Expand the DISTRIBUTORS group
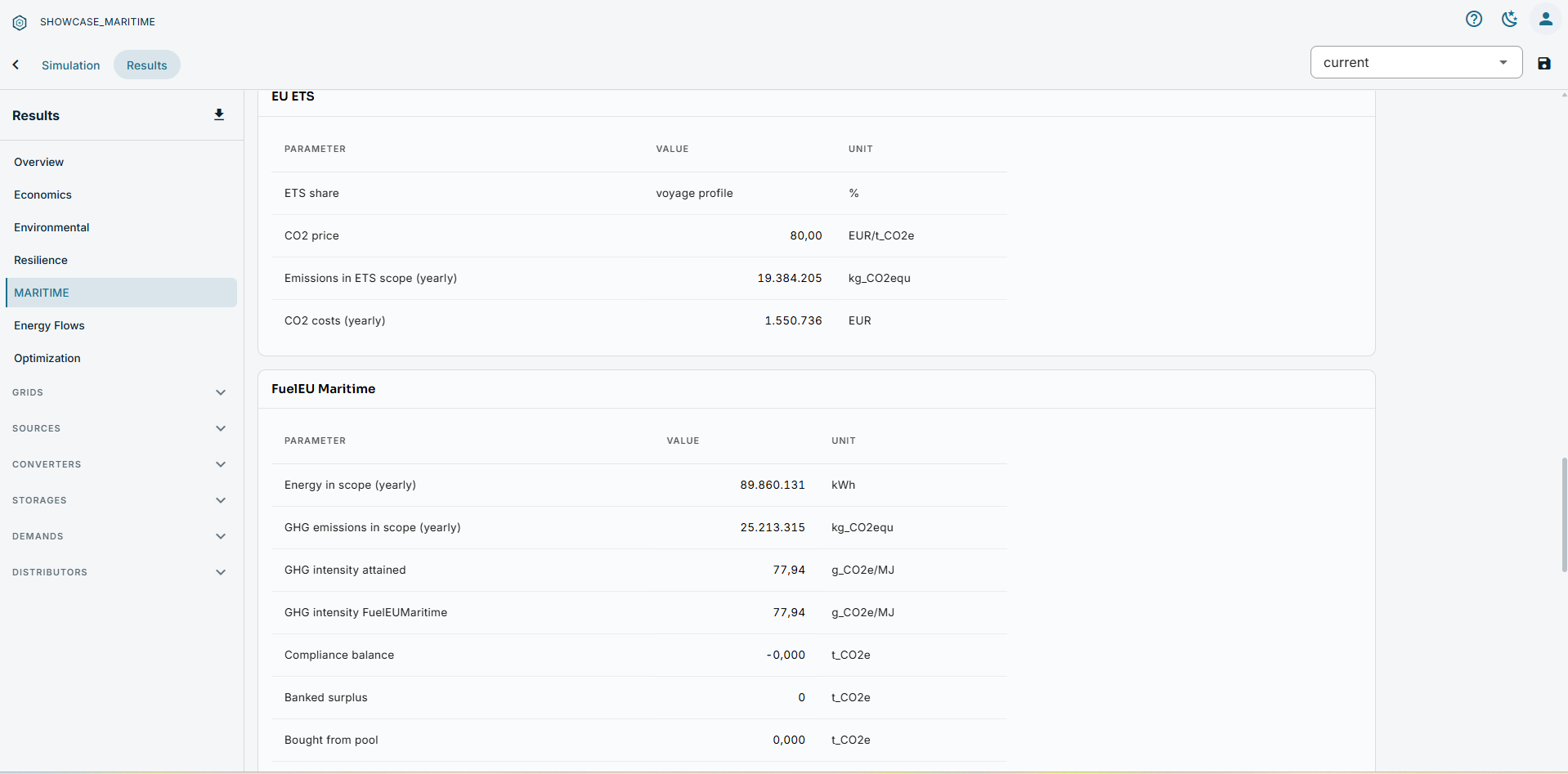Viewport: 1568px width, 774px height. 119,572
